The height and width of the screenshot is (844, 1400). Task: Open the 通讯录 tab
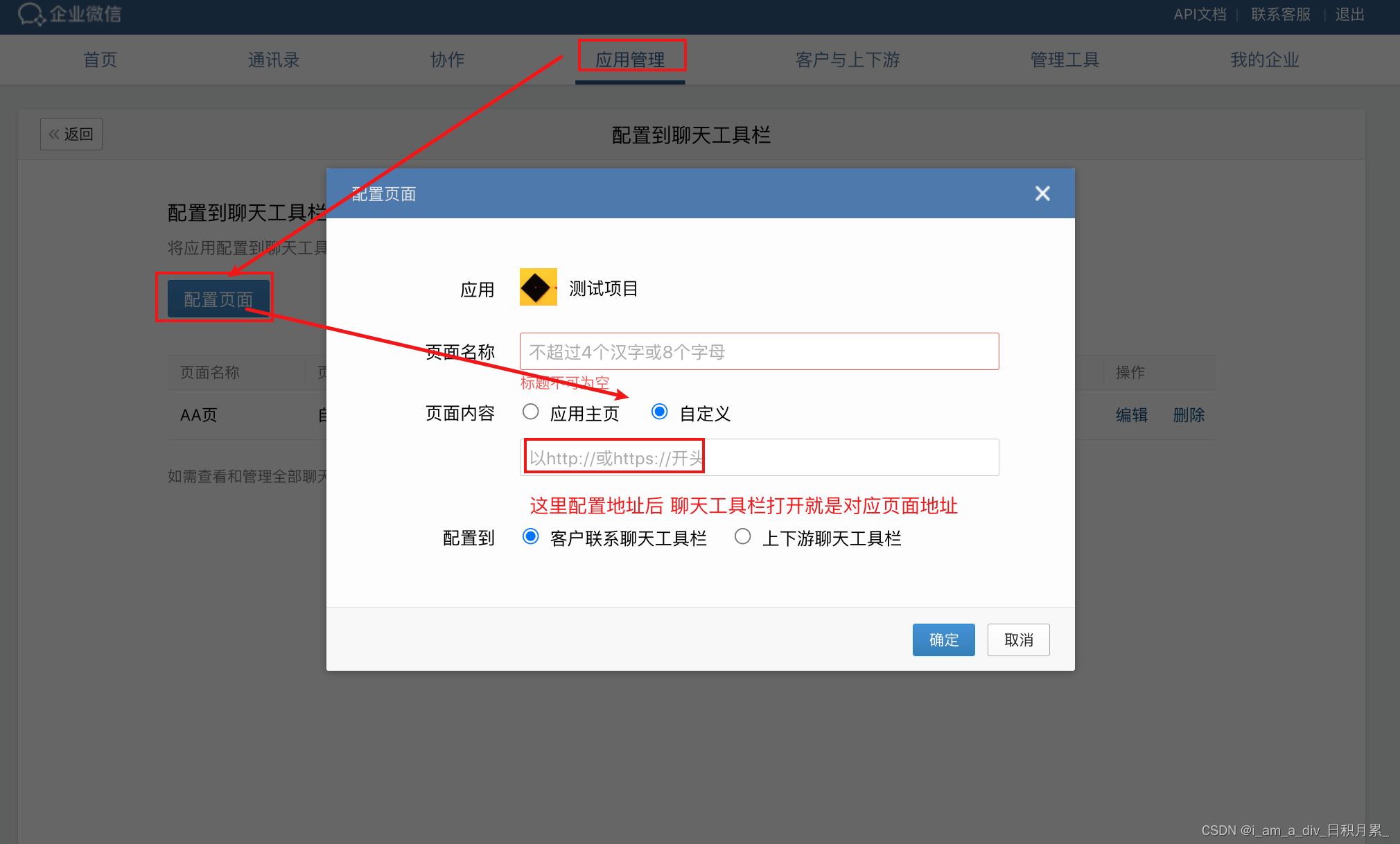pos(274,60)
